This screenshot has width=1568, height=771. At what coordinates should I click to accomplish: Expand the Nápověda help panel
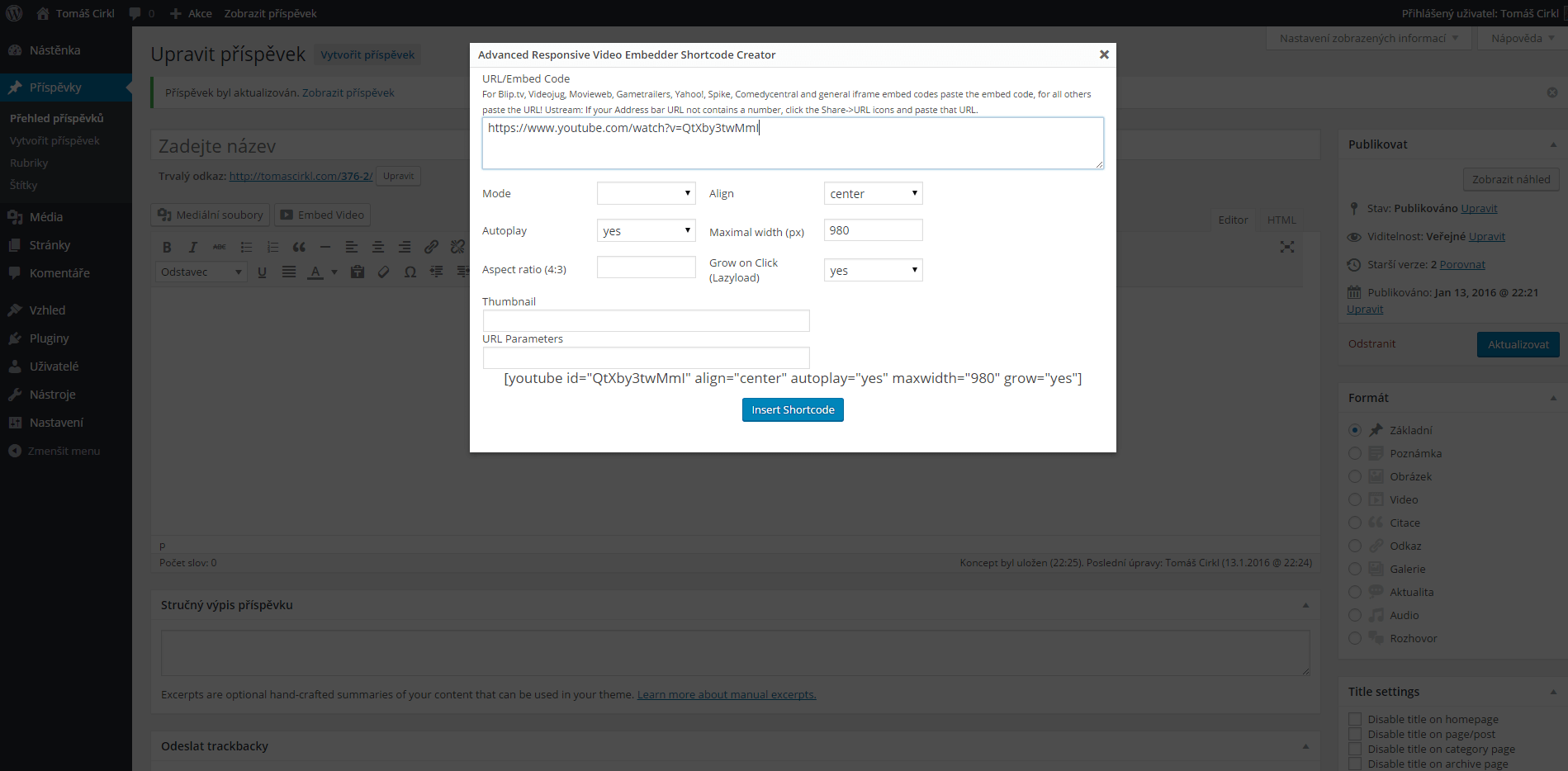(x=1523, y=38)
